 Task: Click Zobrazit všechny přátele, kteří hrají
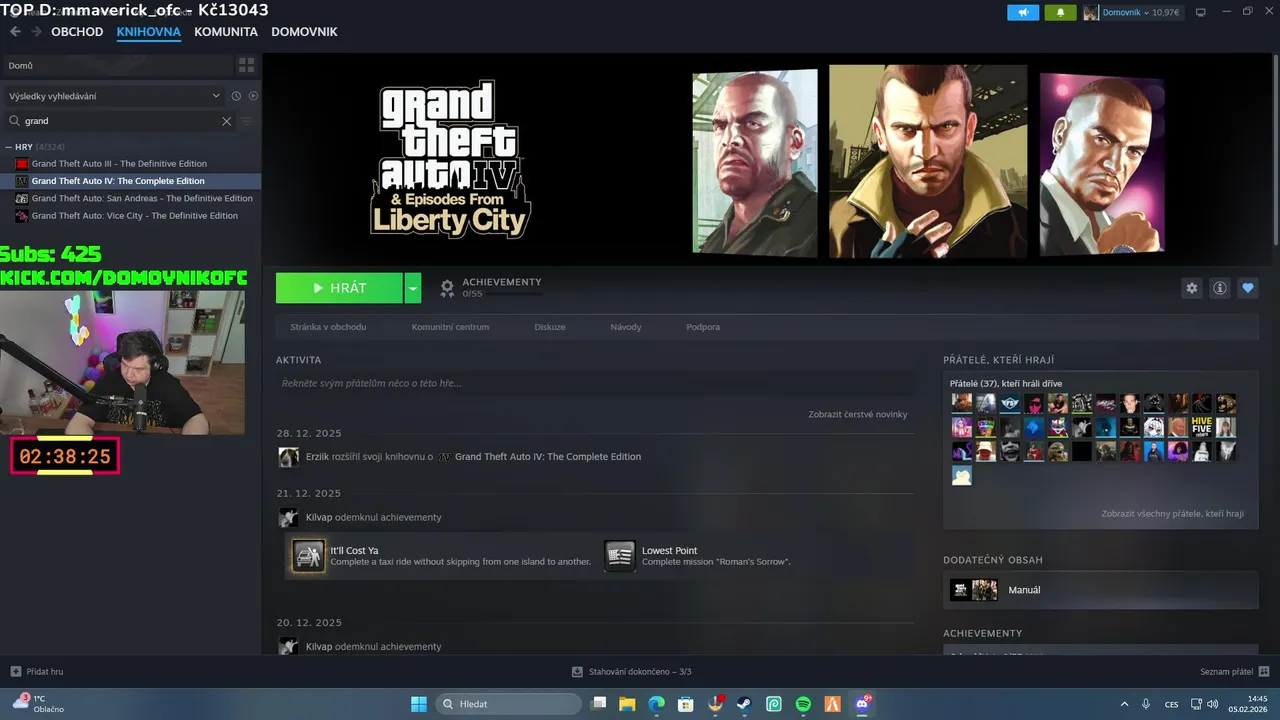(x=1172, y=514)
